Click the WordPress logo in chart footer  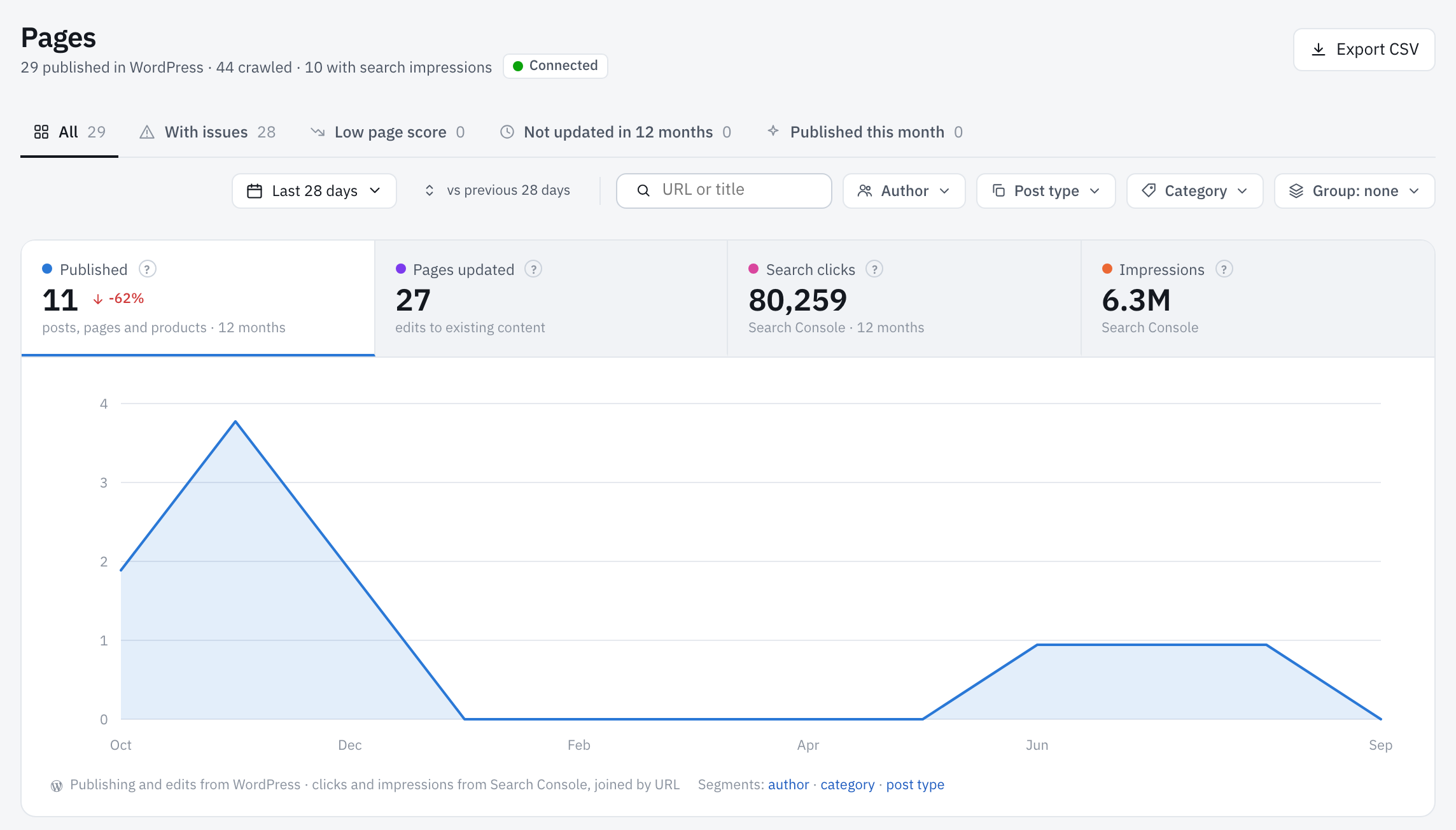click(57, 785)
